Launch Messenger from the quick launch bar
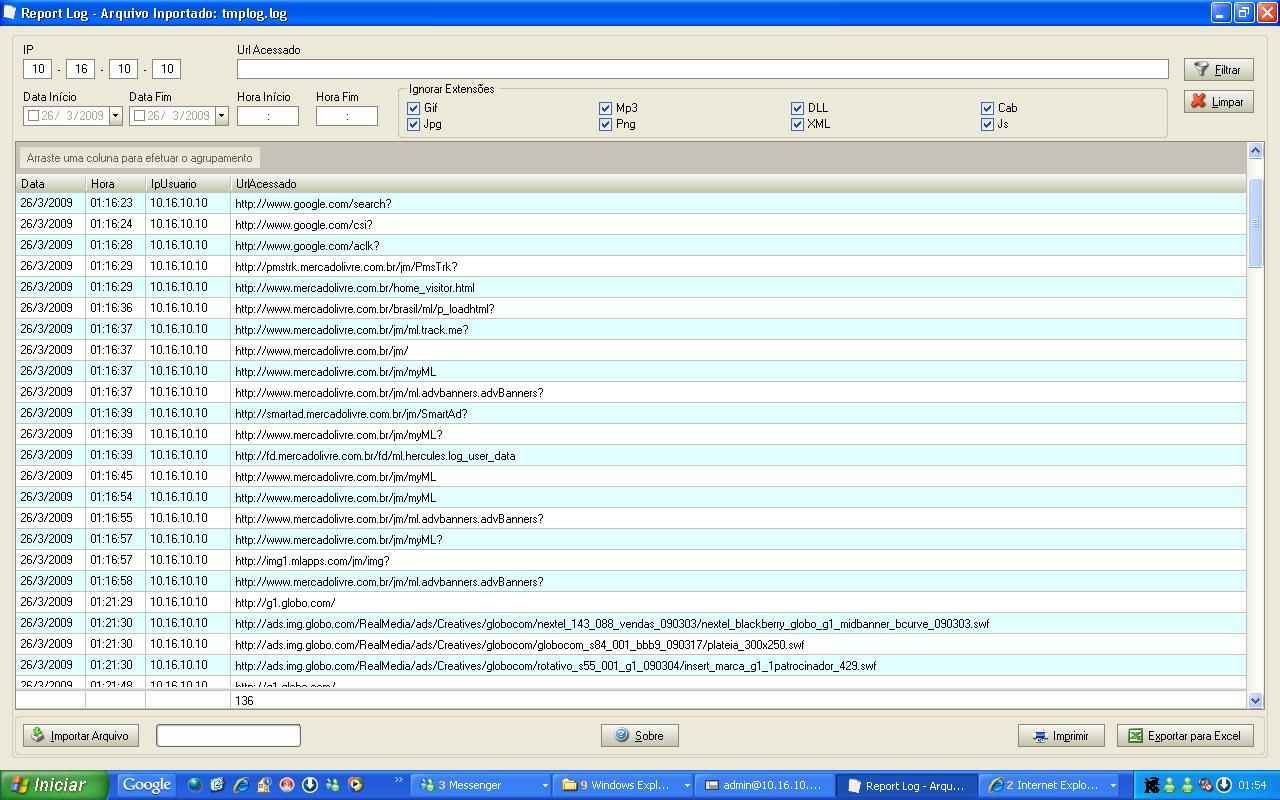 tap(333, 785)
